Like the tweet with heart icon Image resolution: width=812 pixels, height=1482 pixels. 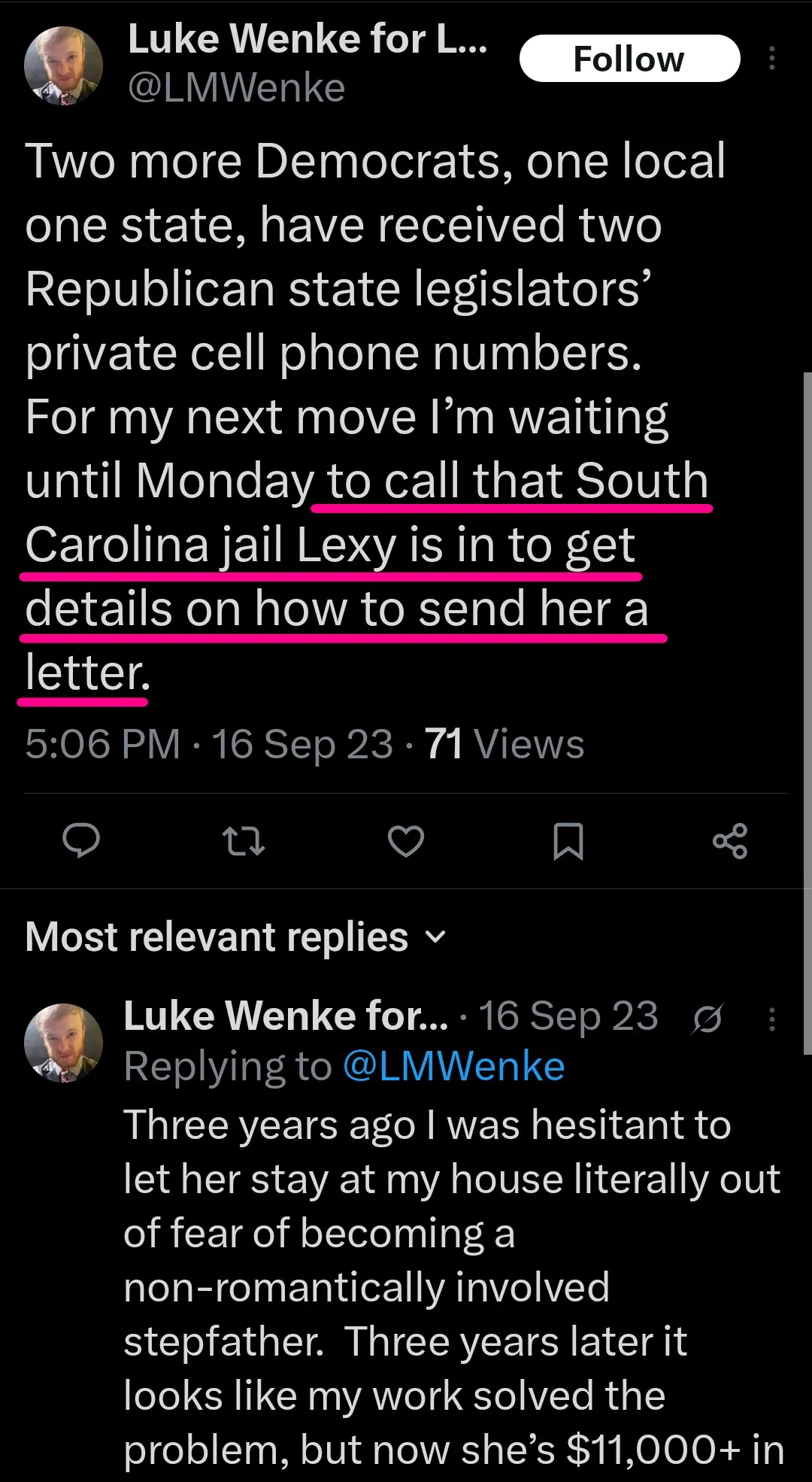pyautogui.click(x=406, y=841)
